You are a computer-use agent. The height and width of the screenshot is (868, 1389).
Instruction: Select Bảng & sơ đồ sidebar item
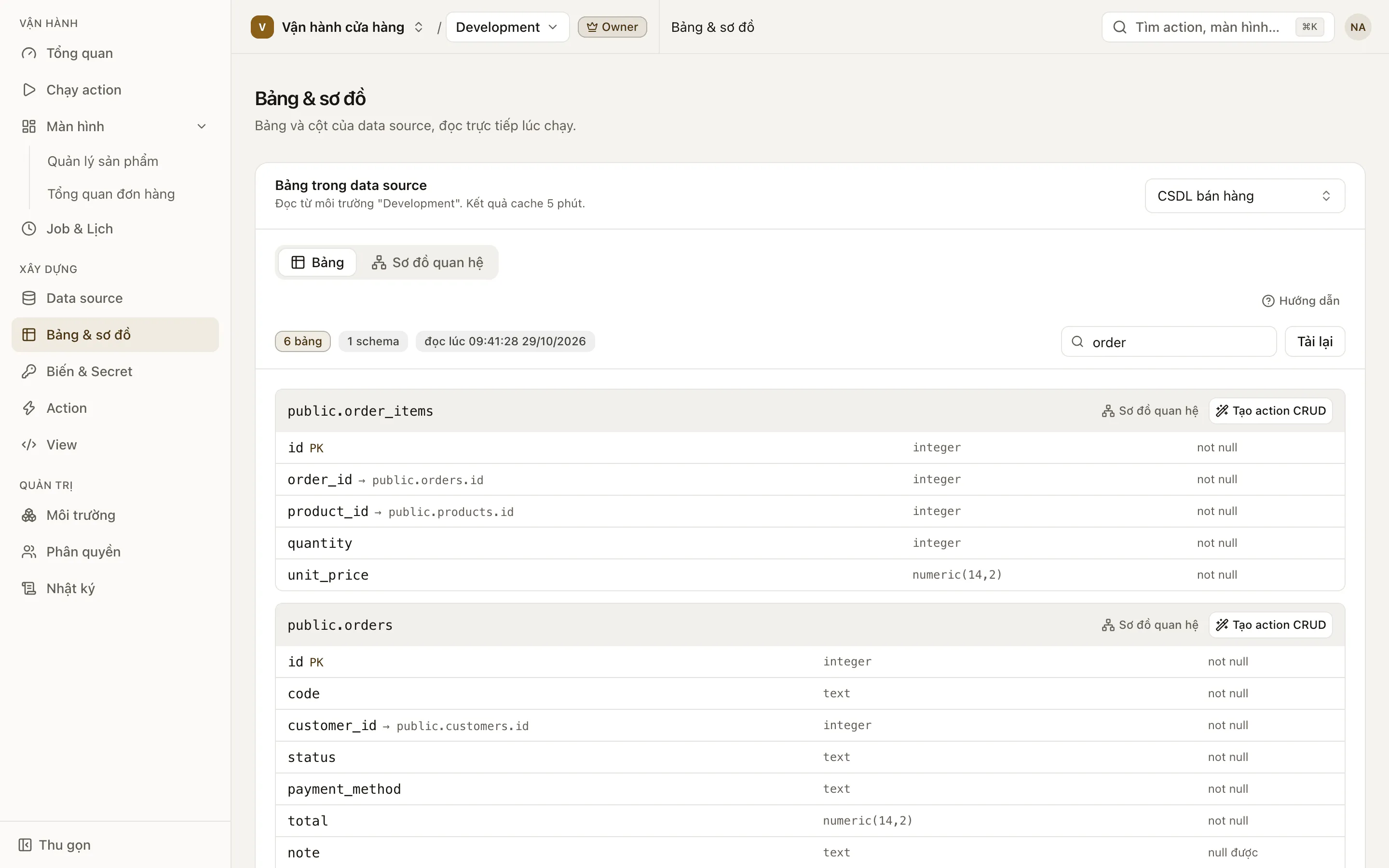[x=115, y=335]
